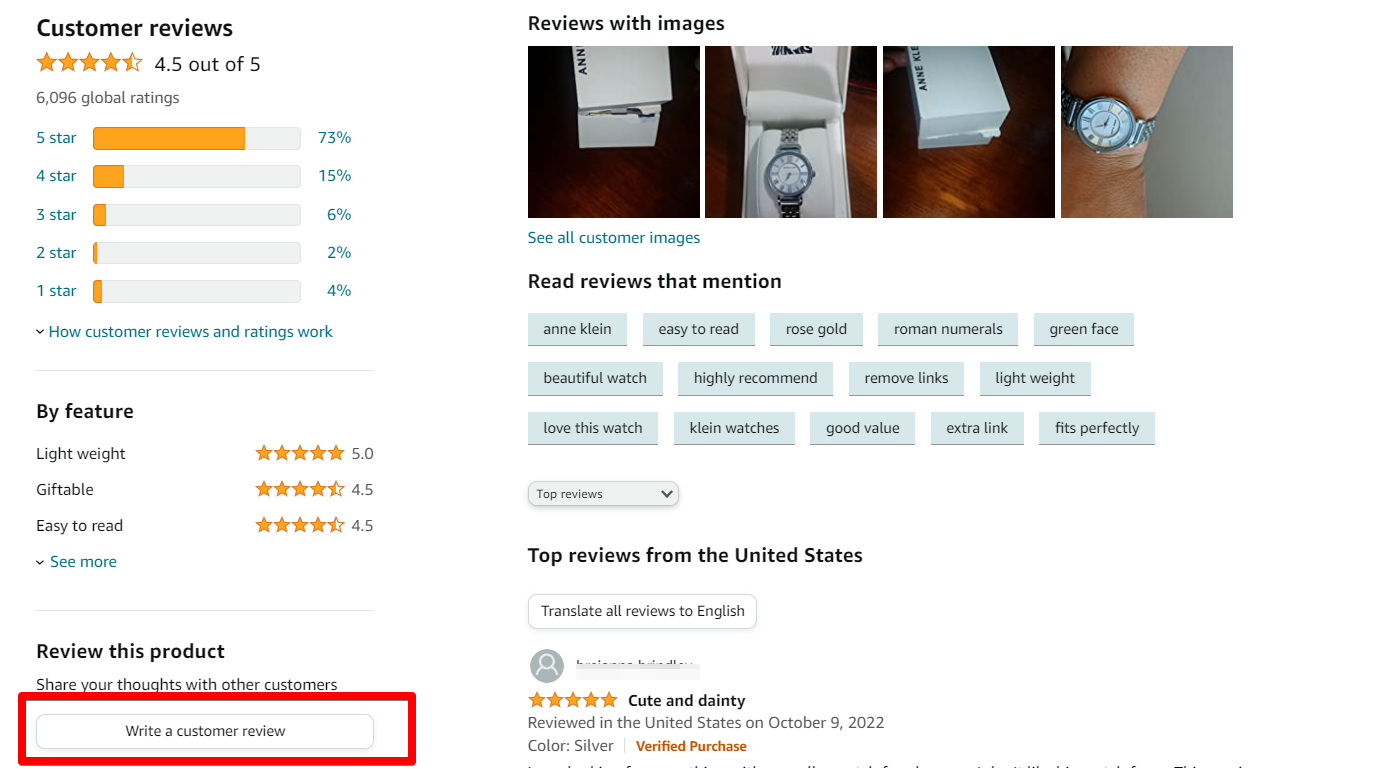Viewport: 1376px width, 769px height.
Task: Select the 'rose gold' review mention tag
Action: point(816,329)
